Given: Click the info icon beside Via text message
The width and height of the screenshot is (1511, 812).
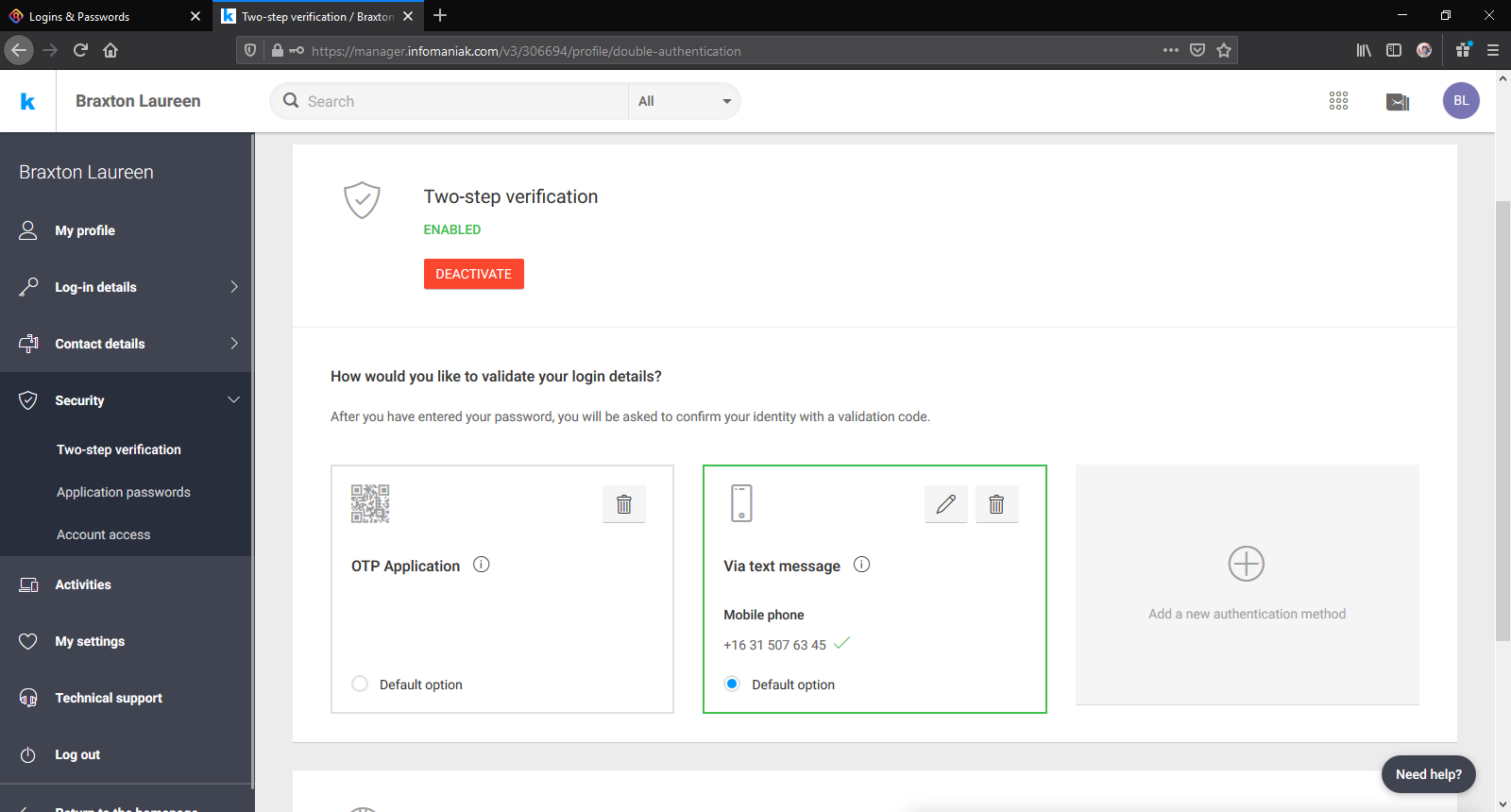Looking at the screenshot, I should [861, 565].
